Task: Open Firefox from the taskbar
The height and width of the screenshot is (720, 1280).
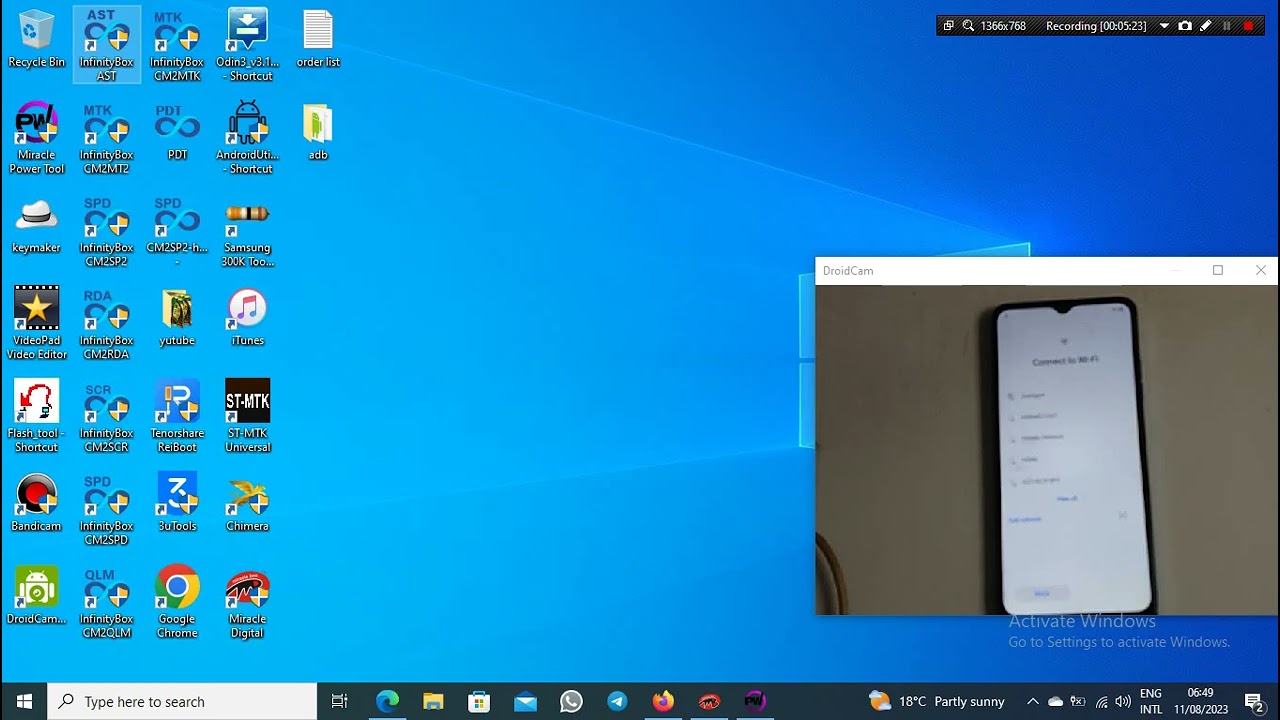Action: click(663, 701)
